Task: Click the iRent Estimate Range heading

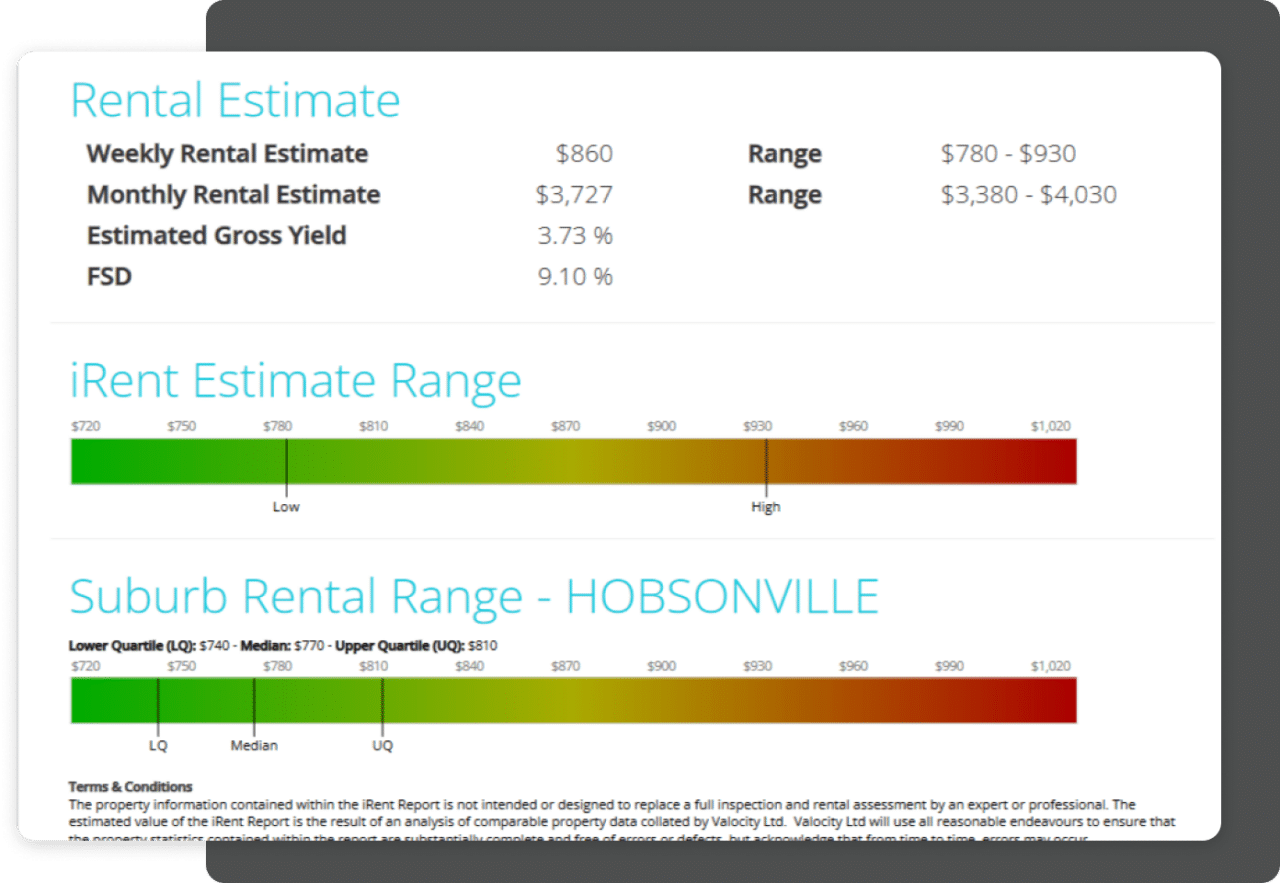Action: pyautogui.click(x=295, y=381)
